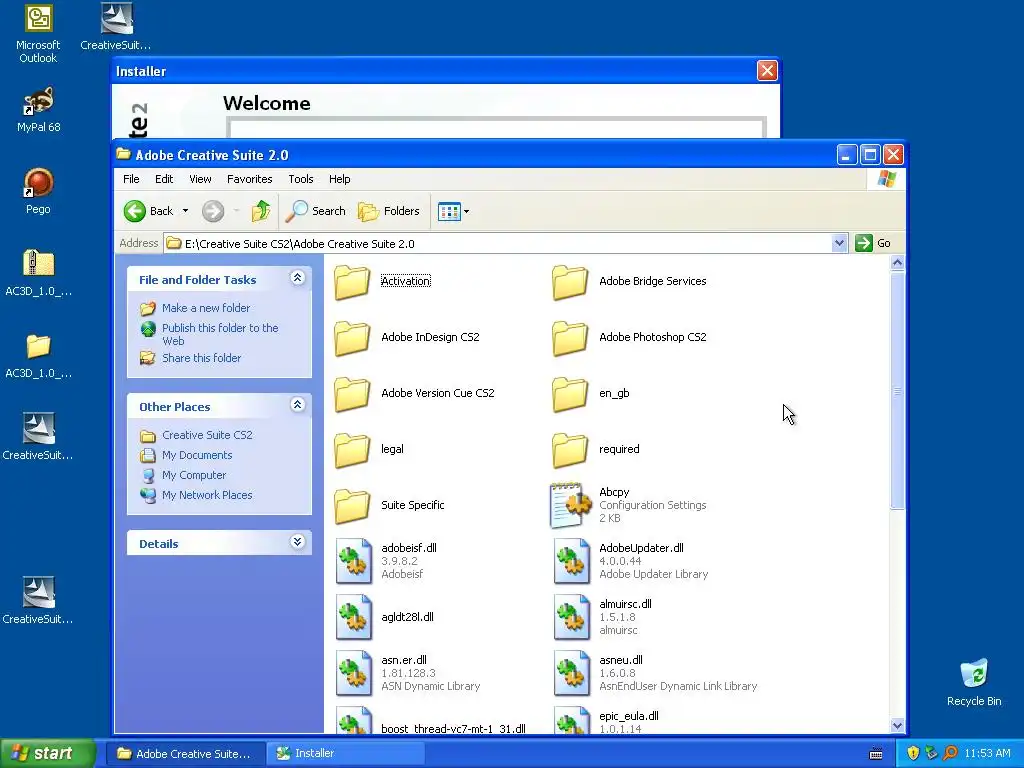This screenshot has width=1024, height=768.
Task: Close the Installer window
Action: 767,71
